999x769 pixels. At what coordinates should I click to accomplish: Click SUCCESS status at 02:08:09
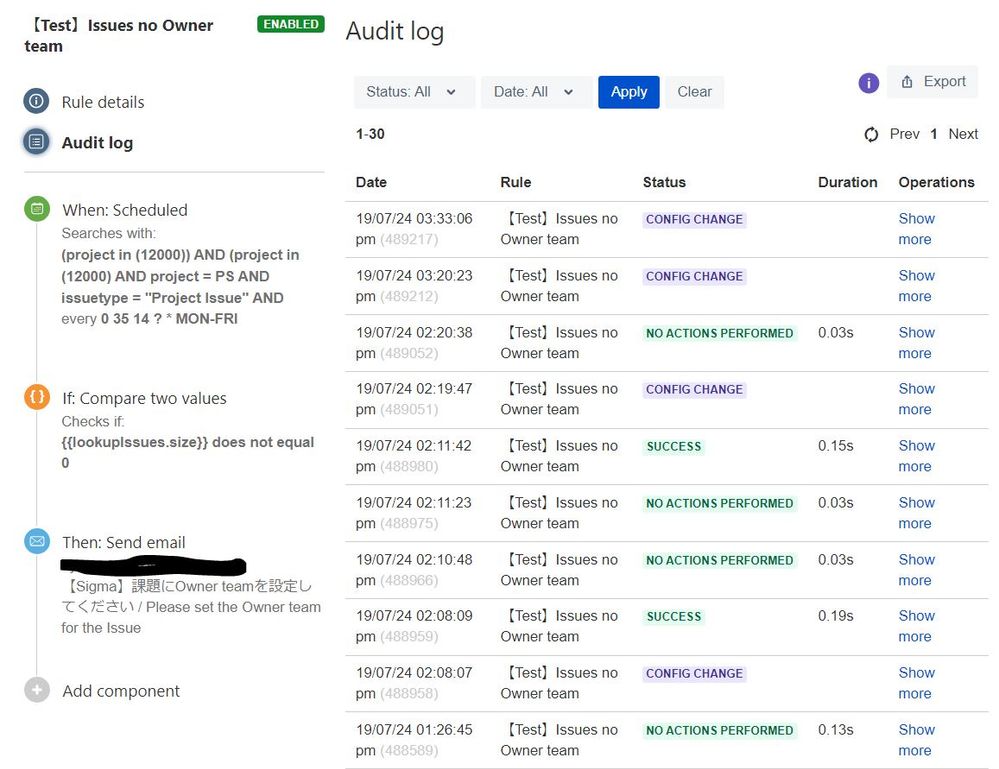(x=673, y=616)
